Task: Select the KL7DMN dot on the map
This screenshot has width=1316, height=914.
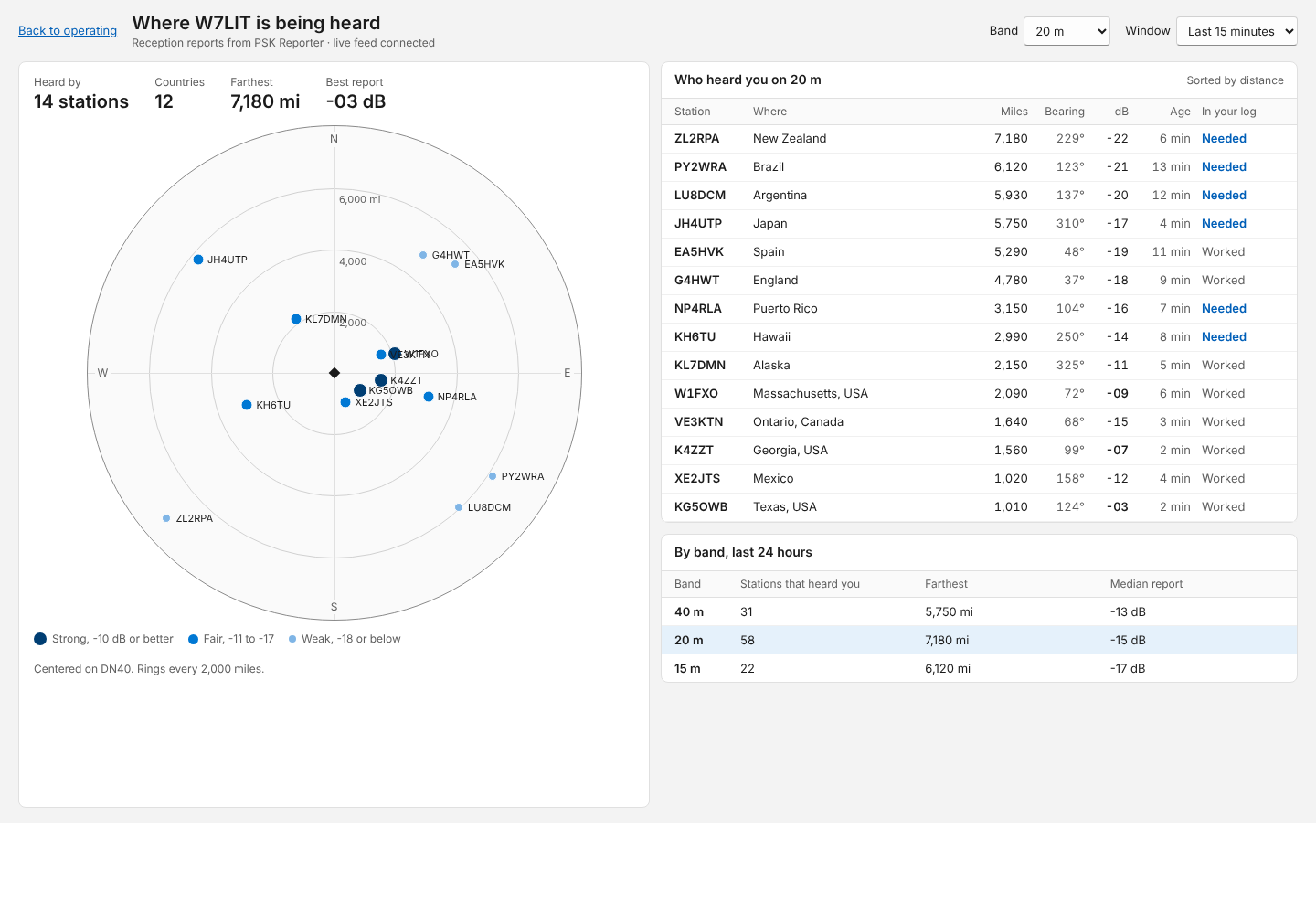Action: click(x=296, y=319)
